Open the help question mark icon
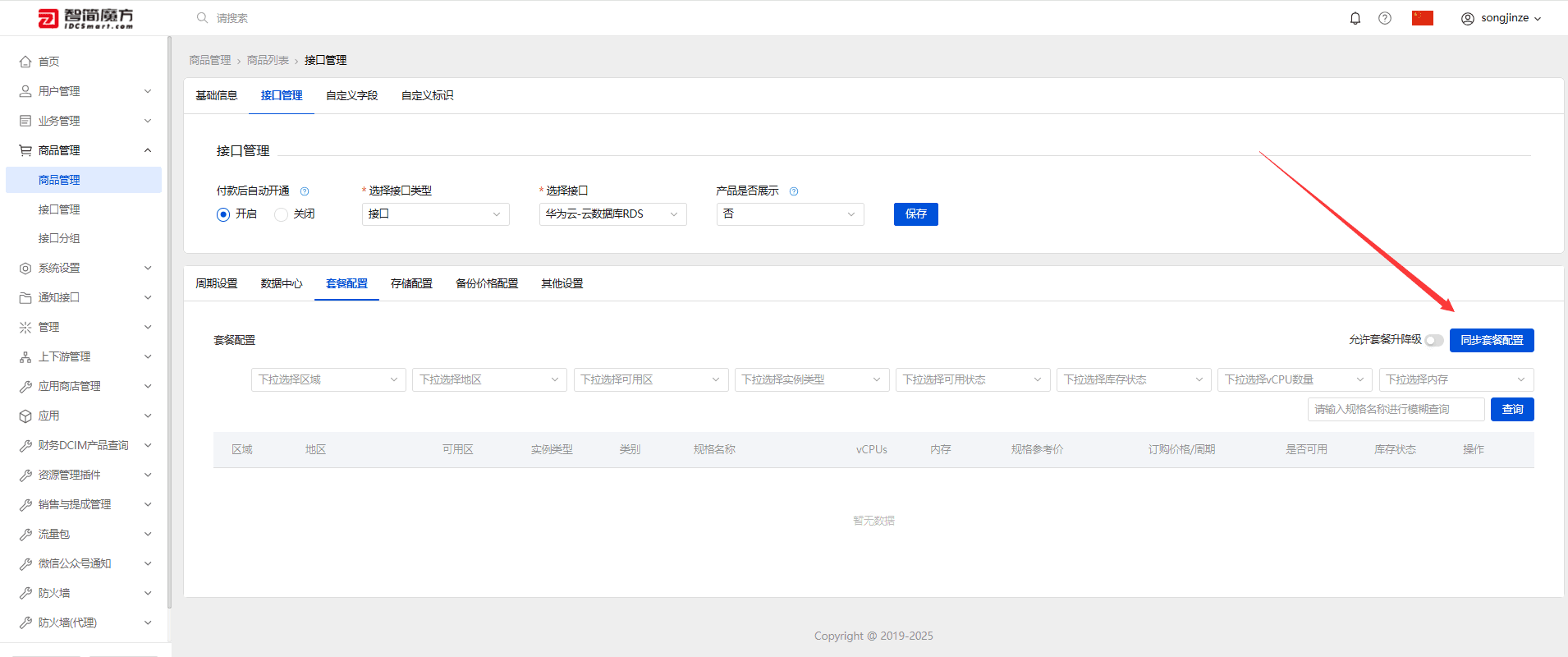This screenshot has height=657, width=1568. tap(1385, 18)
